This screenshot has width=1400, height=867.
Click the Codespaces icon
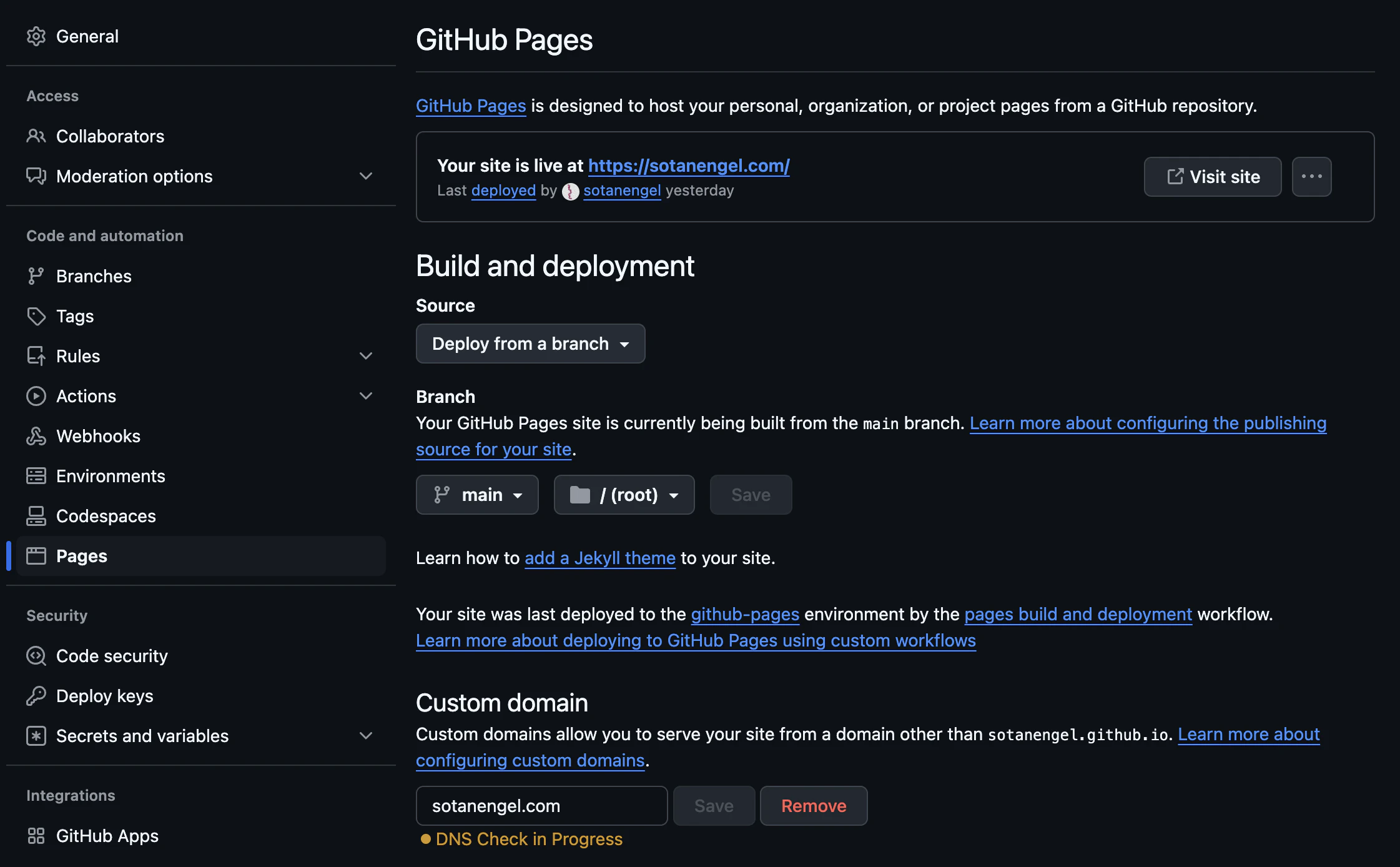coord(36,516)
